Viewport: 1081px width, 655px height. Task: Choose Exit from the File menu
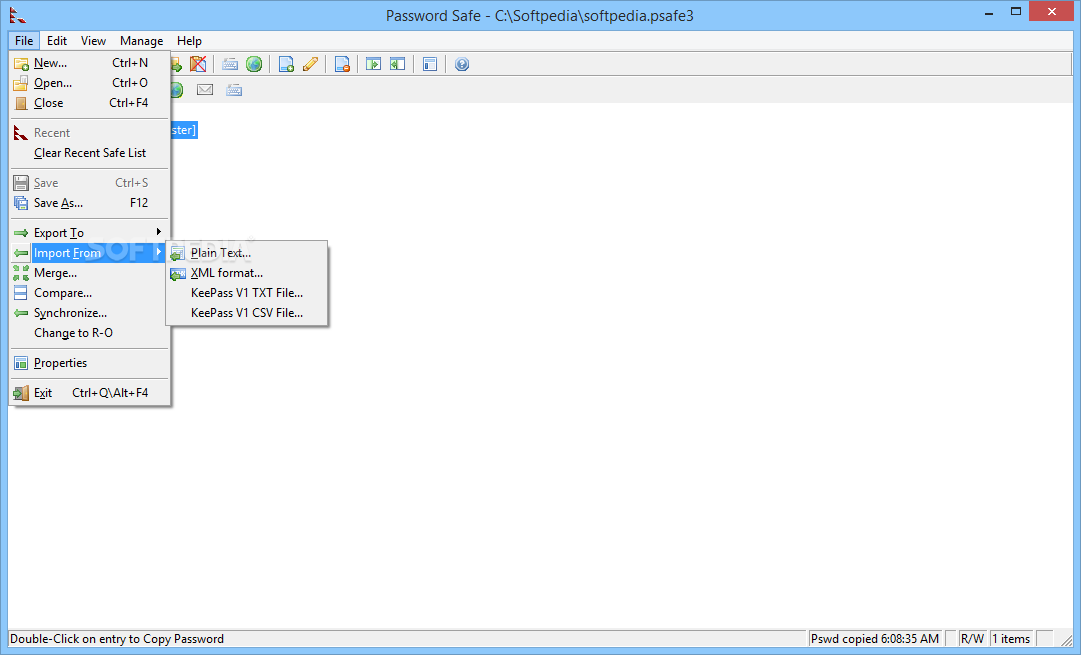[x=90, y=392]
